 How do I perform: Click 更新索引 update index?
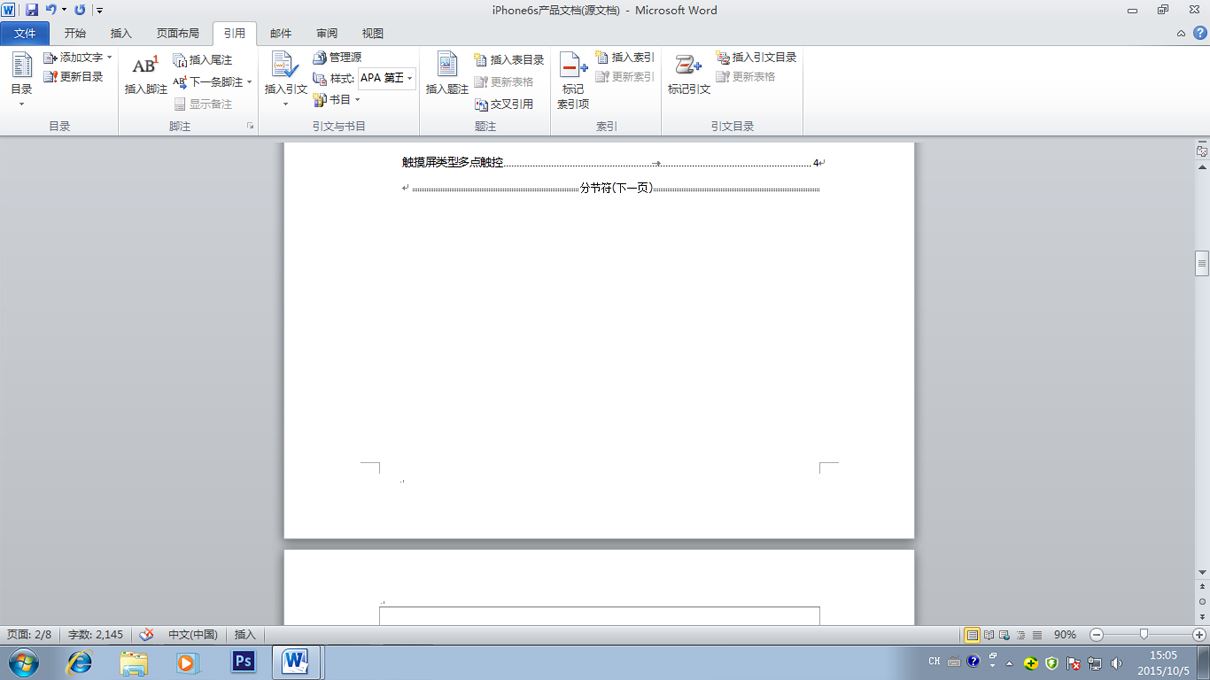coord(625,77)
